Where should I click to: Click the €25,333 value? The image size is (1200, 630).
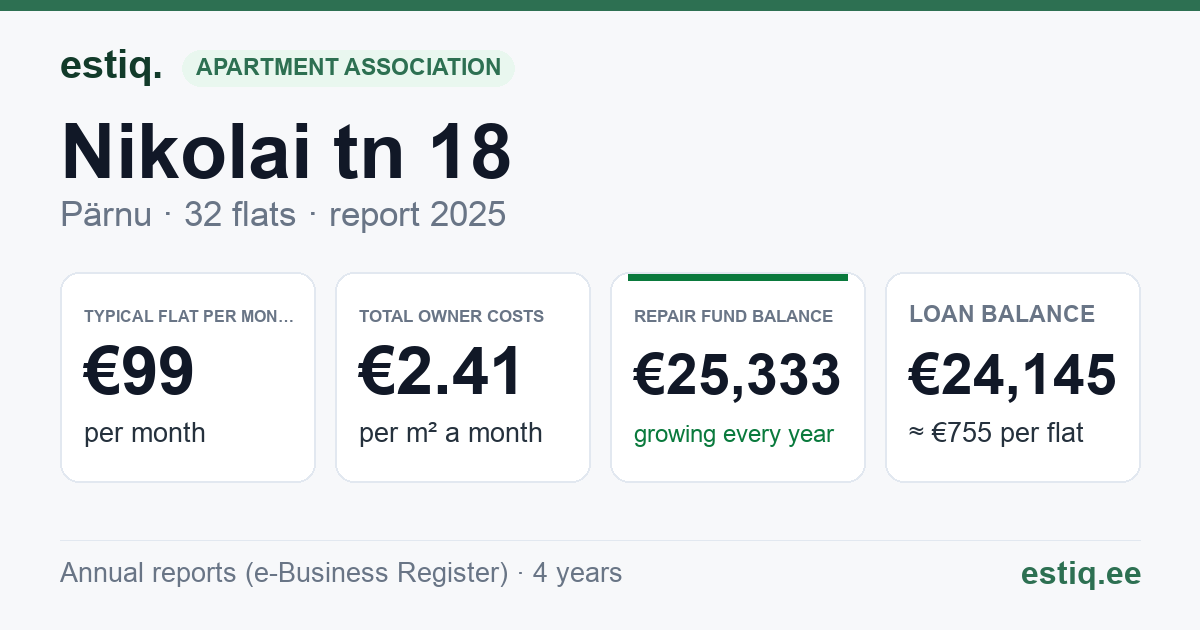click(738, 375)
